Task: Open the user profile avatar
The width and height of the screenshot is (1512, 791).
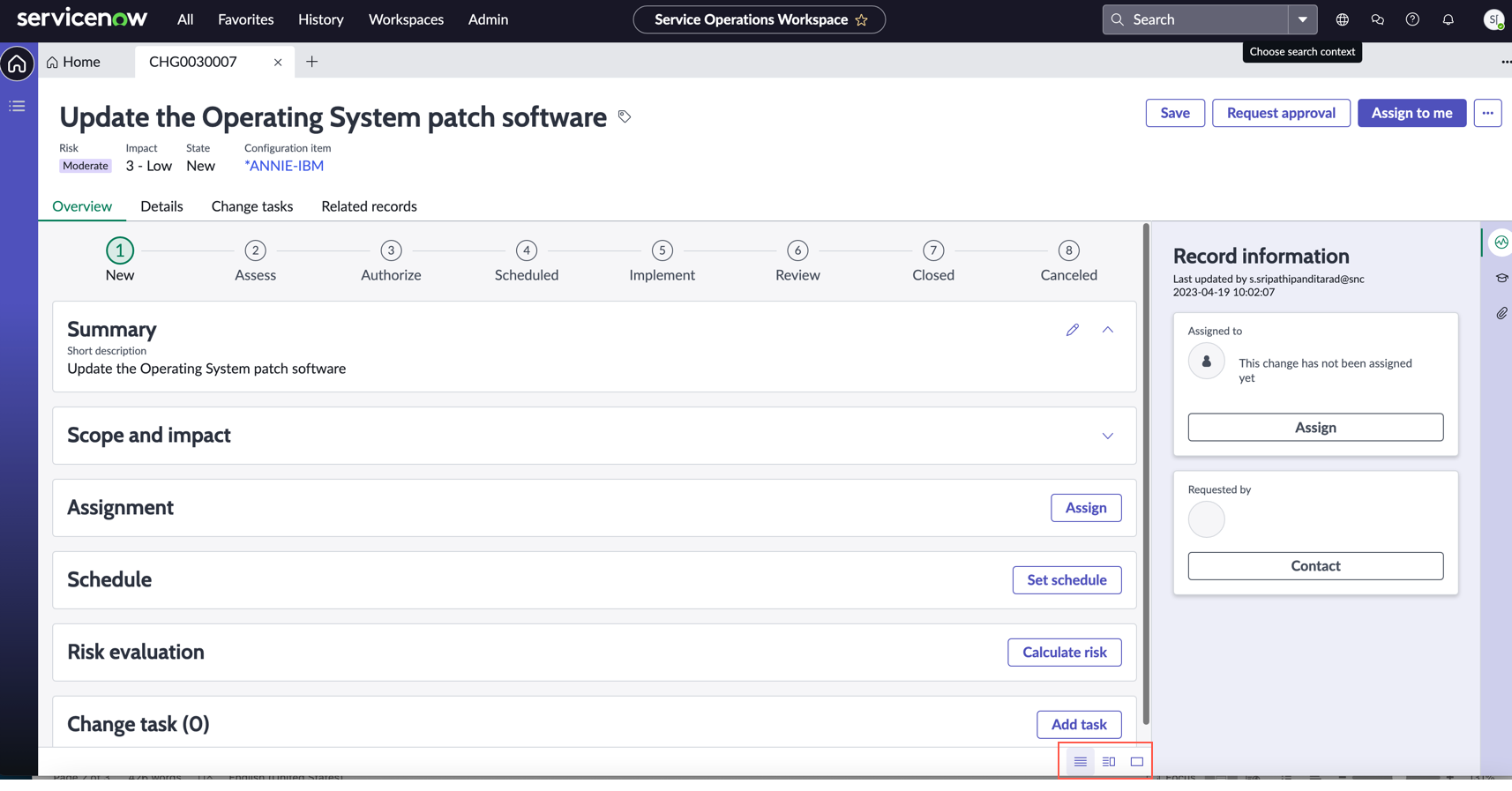Action: (1493, 19)
